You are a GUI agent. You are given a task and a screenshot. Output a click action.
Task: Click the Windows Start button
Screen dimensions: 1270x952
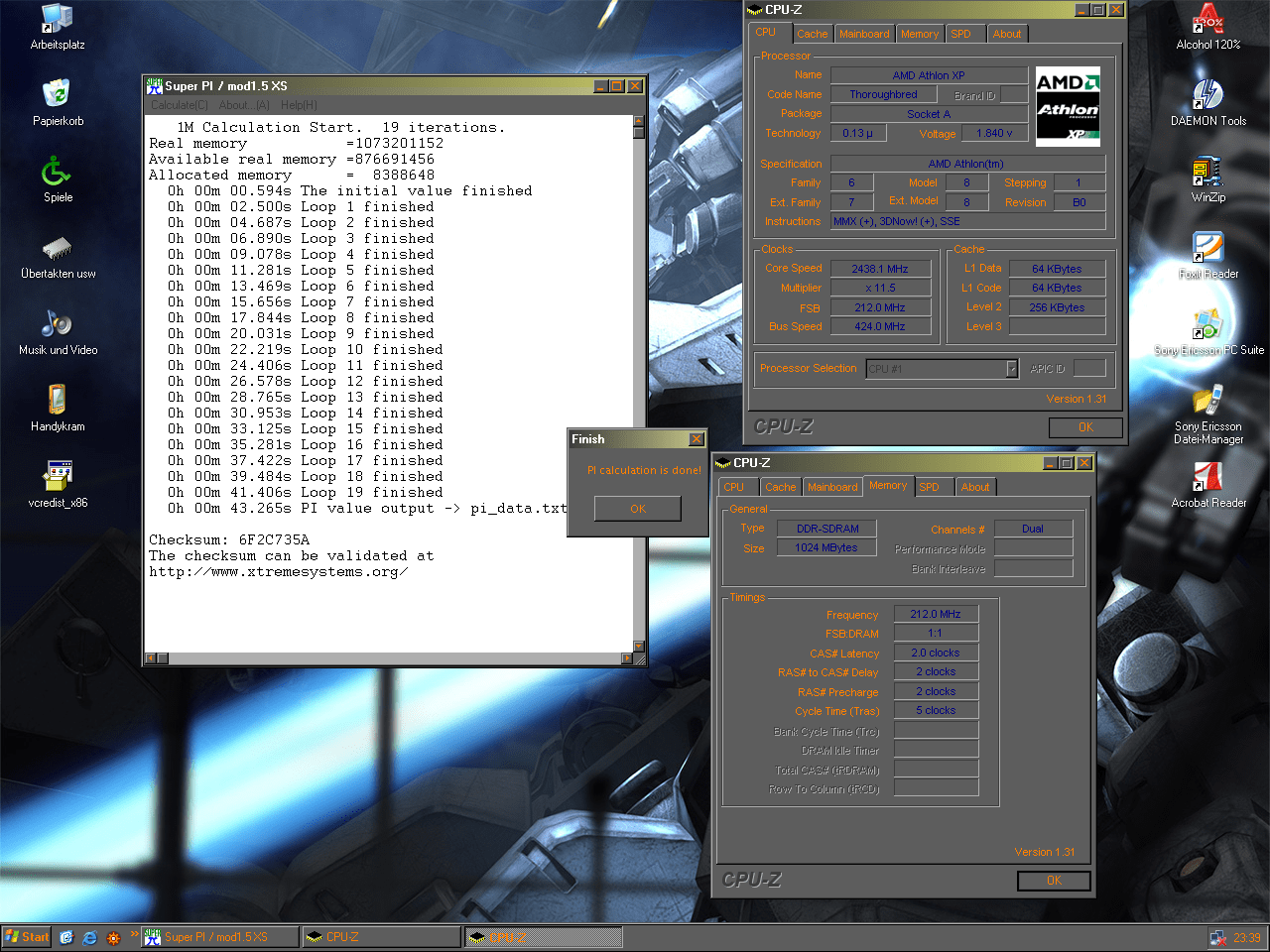pos(27,937)
